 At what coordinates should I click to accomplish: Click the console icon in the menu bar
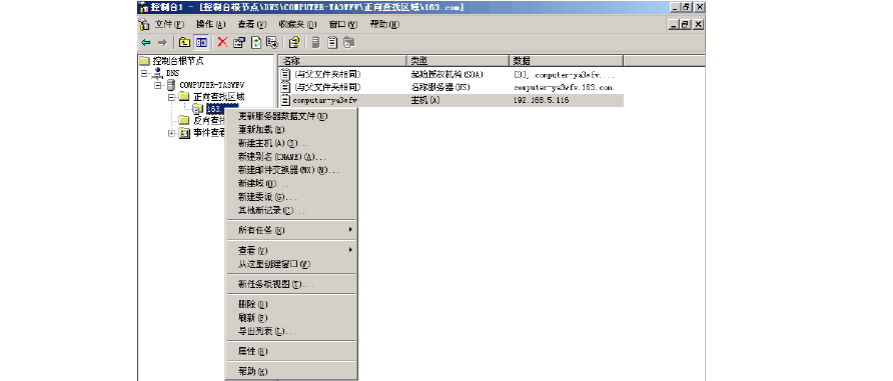click(145, 24)
